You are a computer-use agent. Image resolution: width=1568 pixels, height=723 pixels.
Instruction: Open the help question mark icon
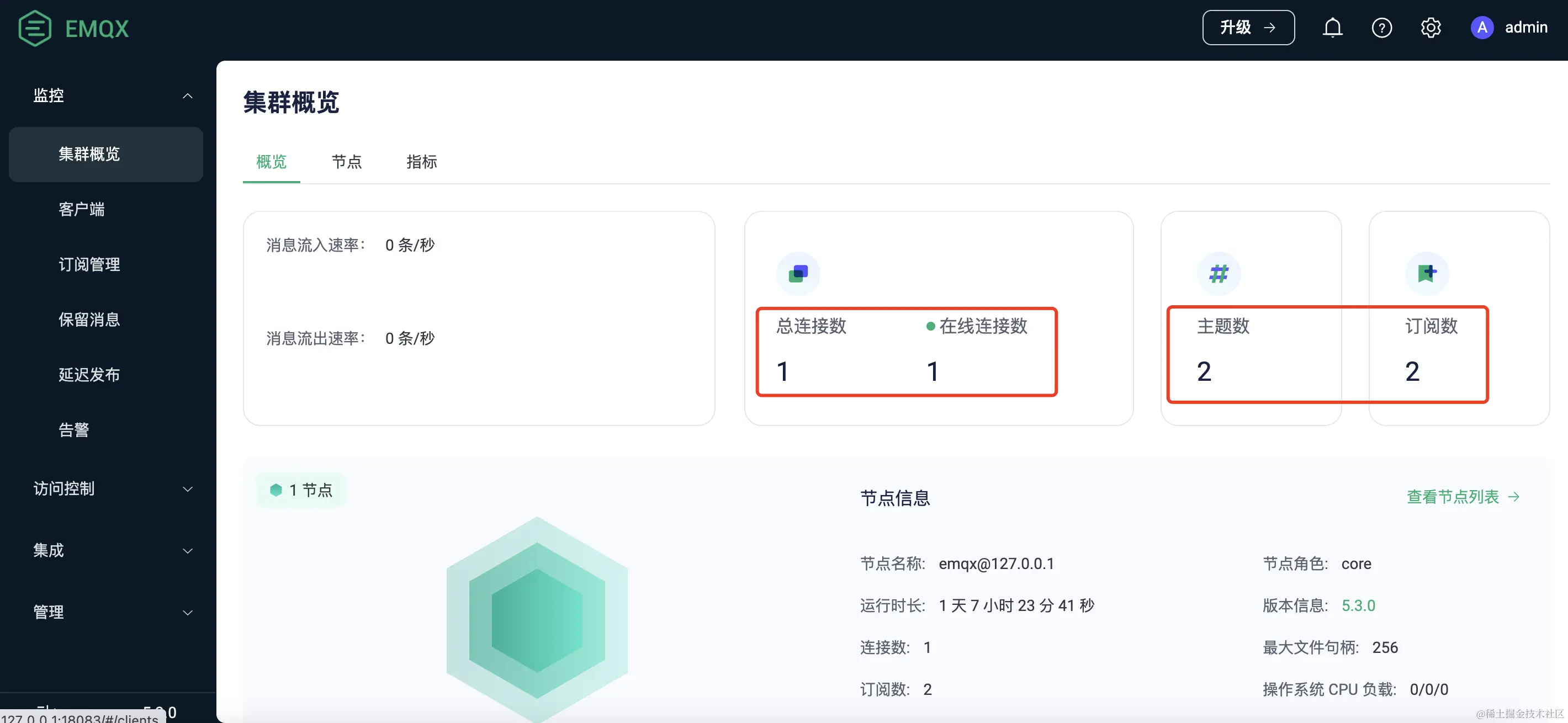[x=1381, y=28]
